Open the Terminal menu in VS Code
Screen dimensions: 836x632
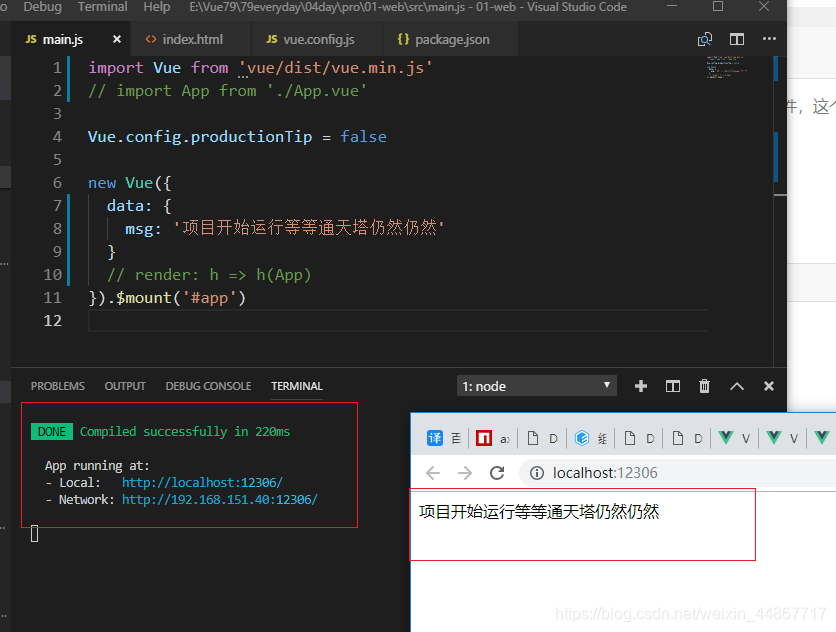tap(102, 7)
